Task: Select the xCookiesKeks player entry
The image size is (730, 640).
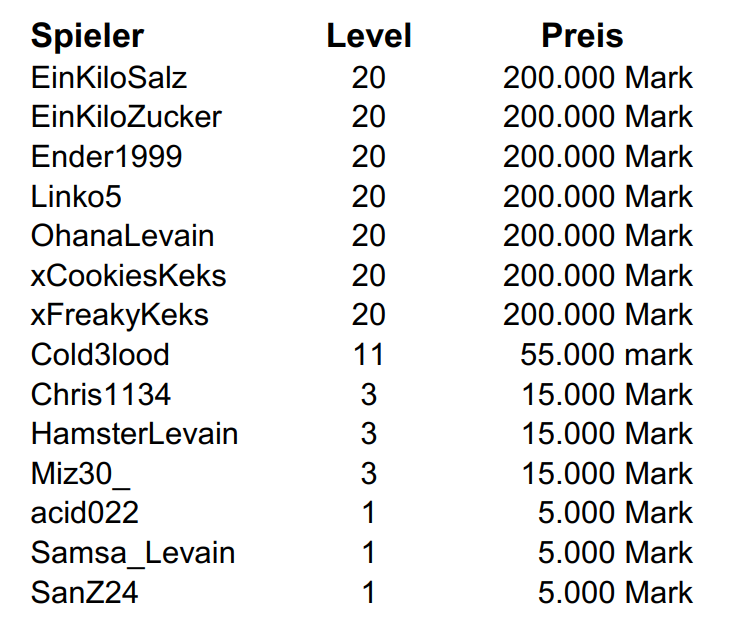Action: (128, 276)
